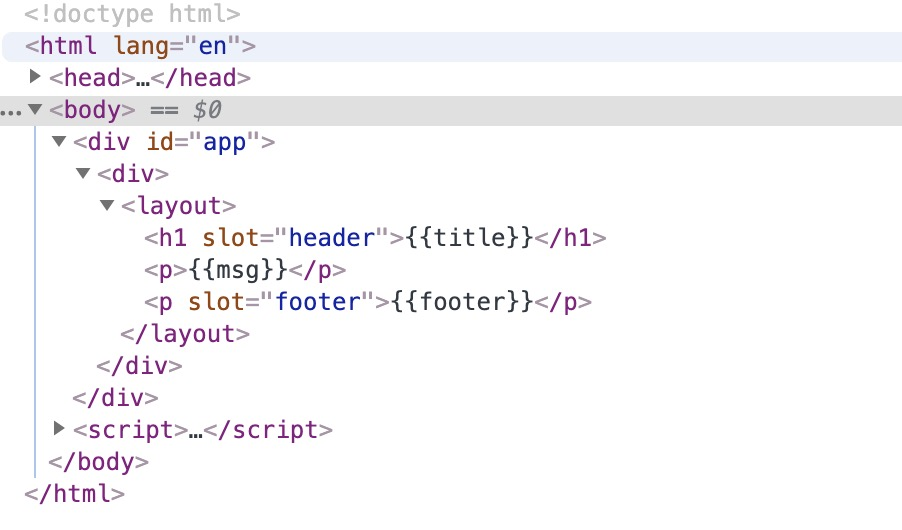
Task: Select the {{footer}} text content
Action: coord(463,302)
